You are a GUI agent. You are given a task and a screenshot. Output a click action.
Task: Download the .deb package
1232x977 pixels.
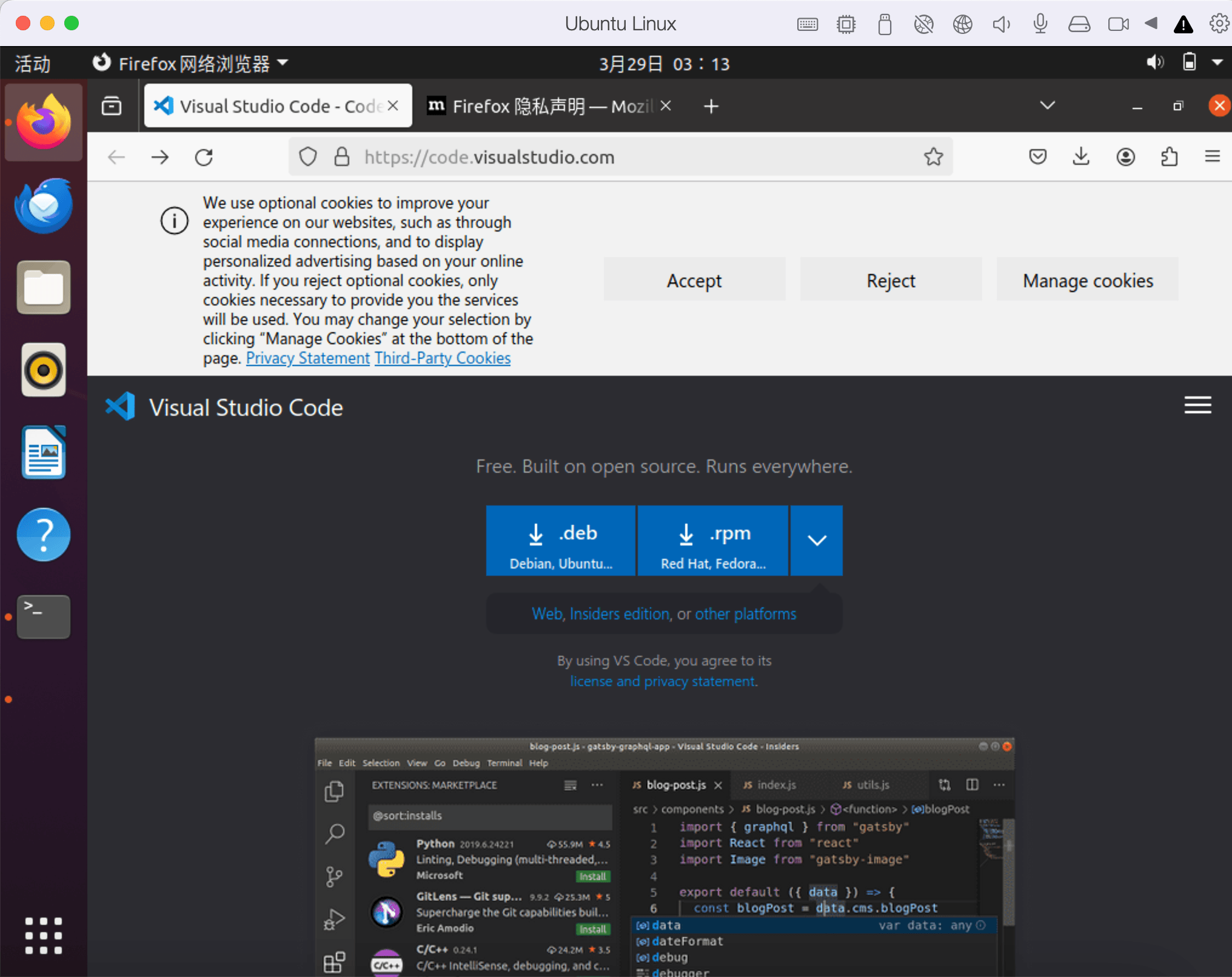(x=561, y=541)
